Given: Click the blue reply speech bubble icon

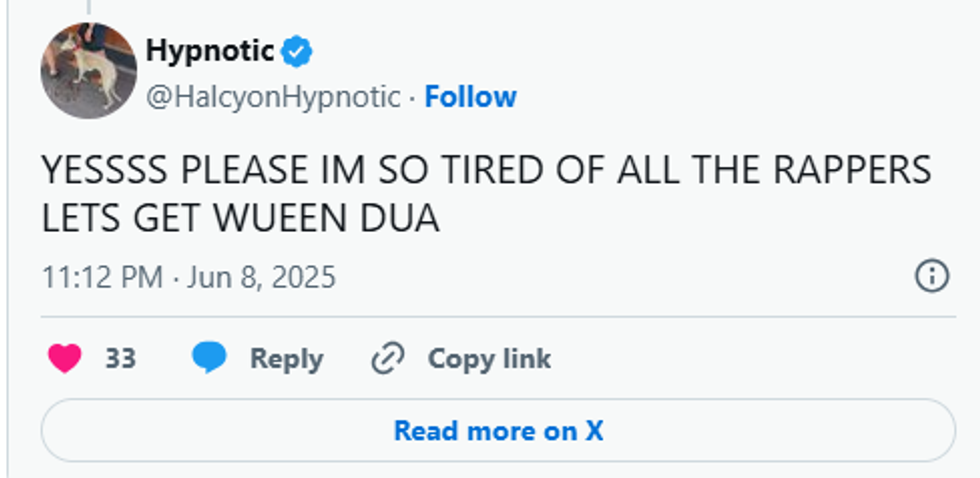Looking at the screenshot, I should pos(209,358).
